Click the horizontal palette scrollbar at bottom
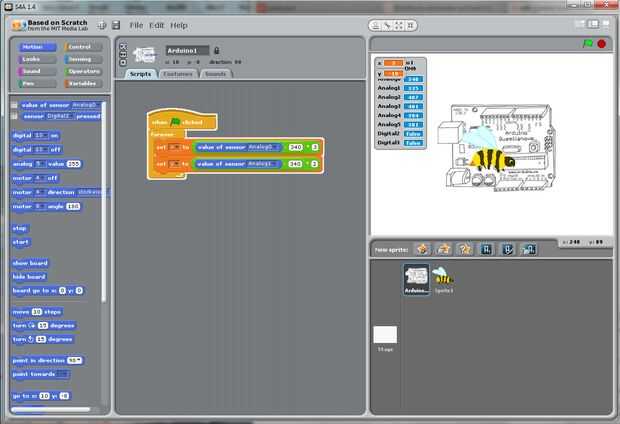This screenshot has height=424, width=620. pos(51,410)
